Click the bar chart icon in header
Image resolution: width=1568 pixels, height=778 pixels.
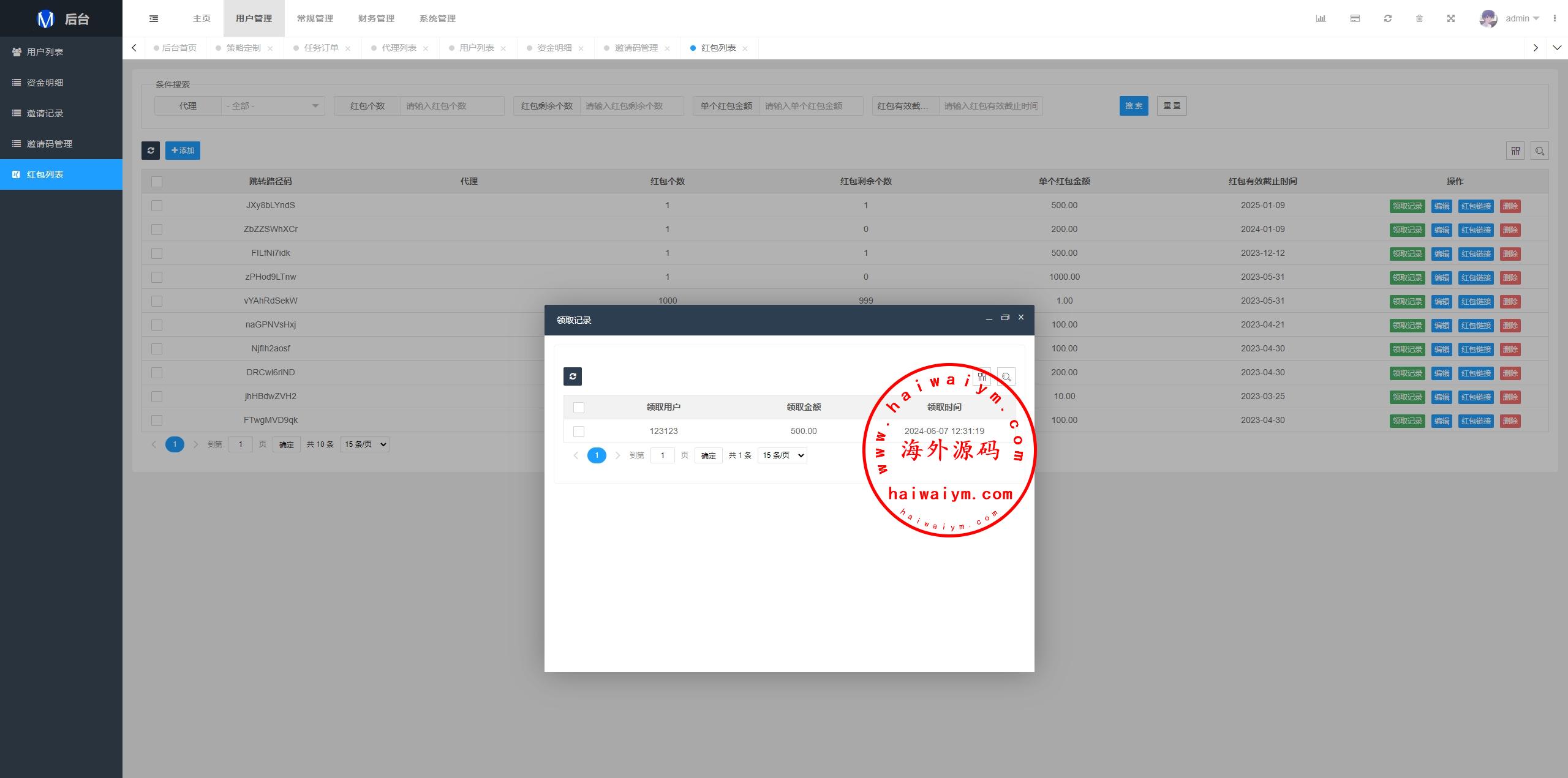pyautogui.click(x=1321, y=18)
